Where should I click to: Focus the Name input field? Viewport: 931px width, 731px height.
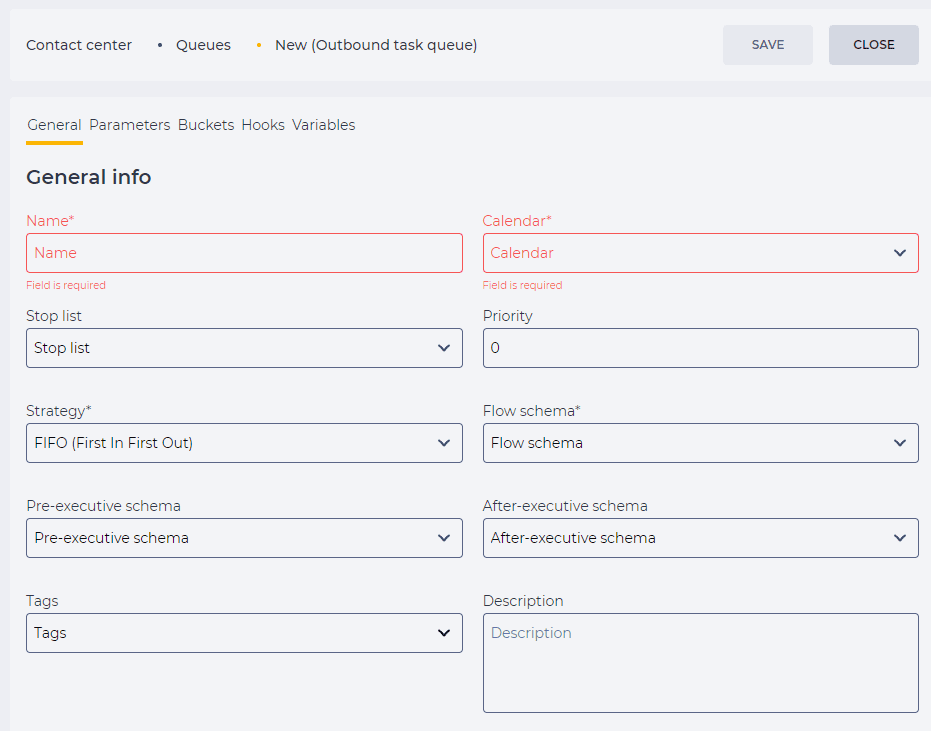(244, 253)
